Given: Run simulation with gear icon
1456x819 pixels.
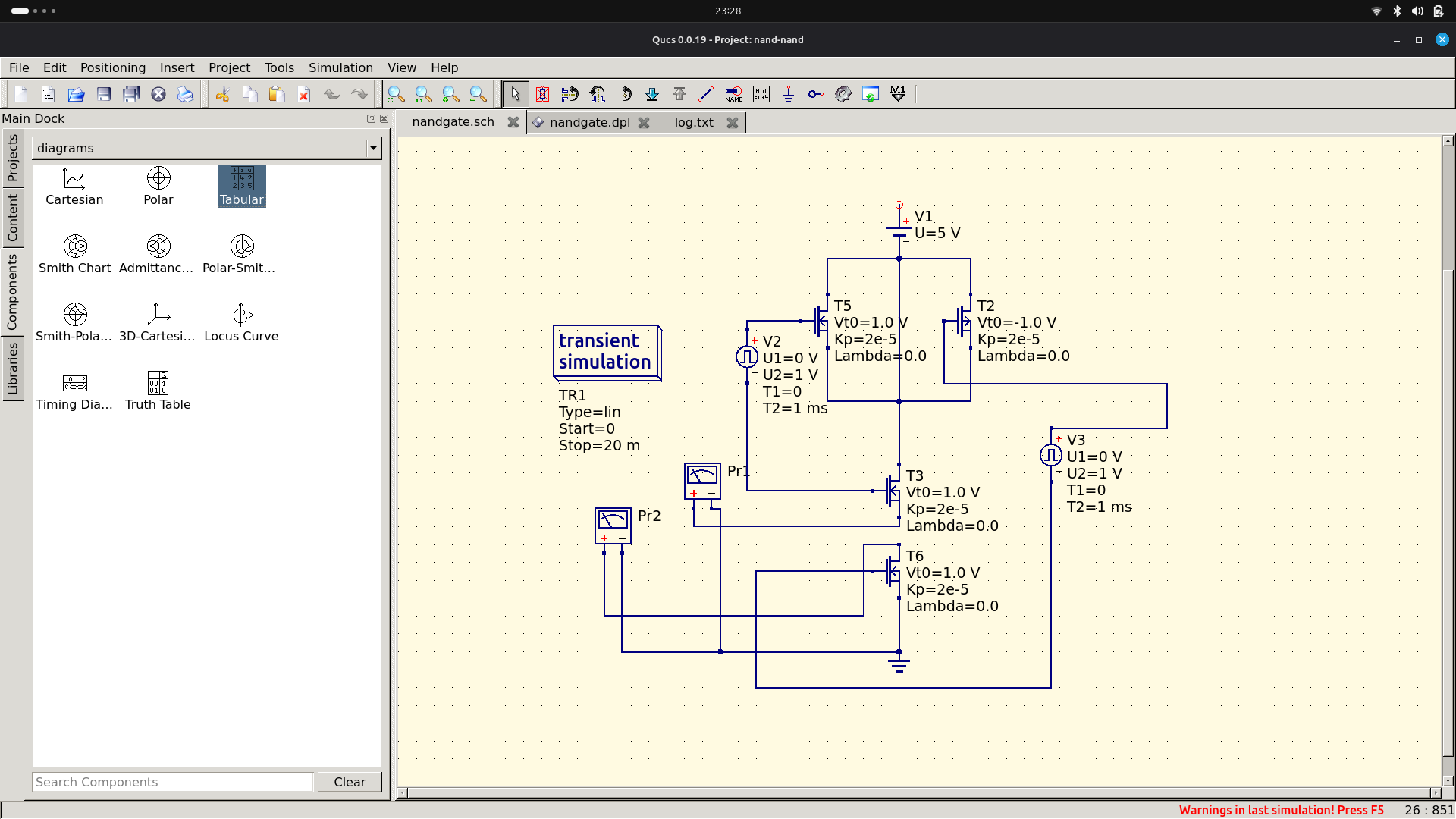Looking at the screenshot, I should pos(843,94).
